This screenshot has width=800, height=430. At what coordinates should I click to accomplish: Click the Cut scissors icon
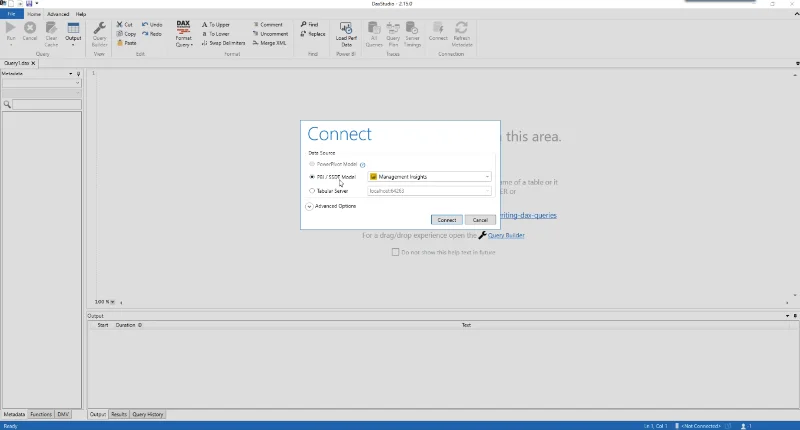[x=119, y=24]
